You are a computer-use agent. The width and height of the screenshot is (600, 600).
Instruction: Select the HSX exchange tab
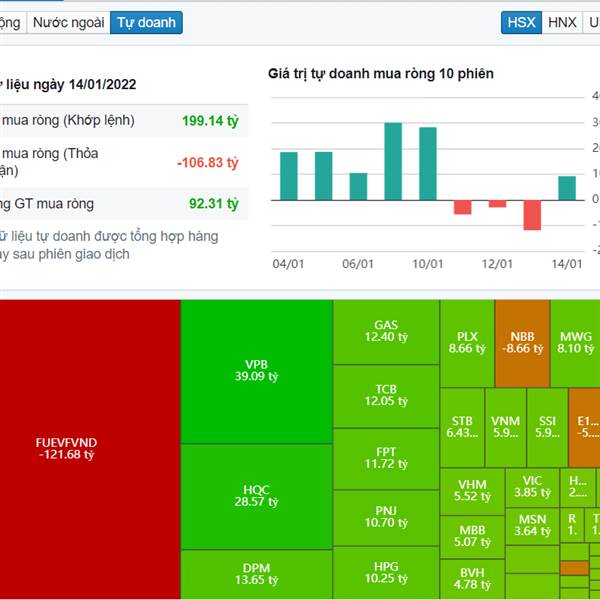521,23
